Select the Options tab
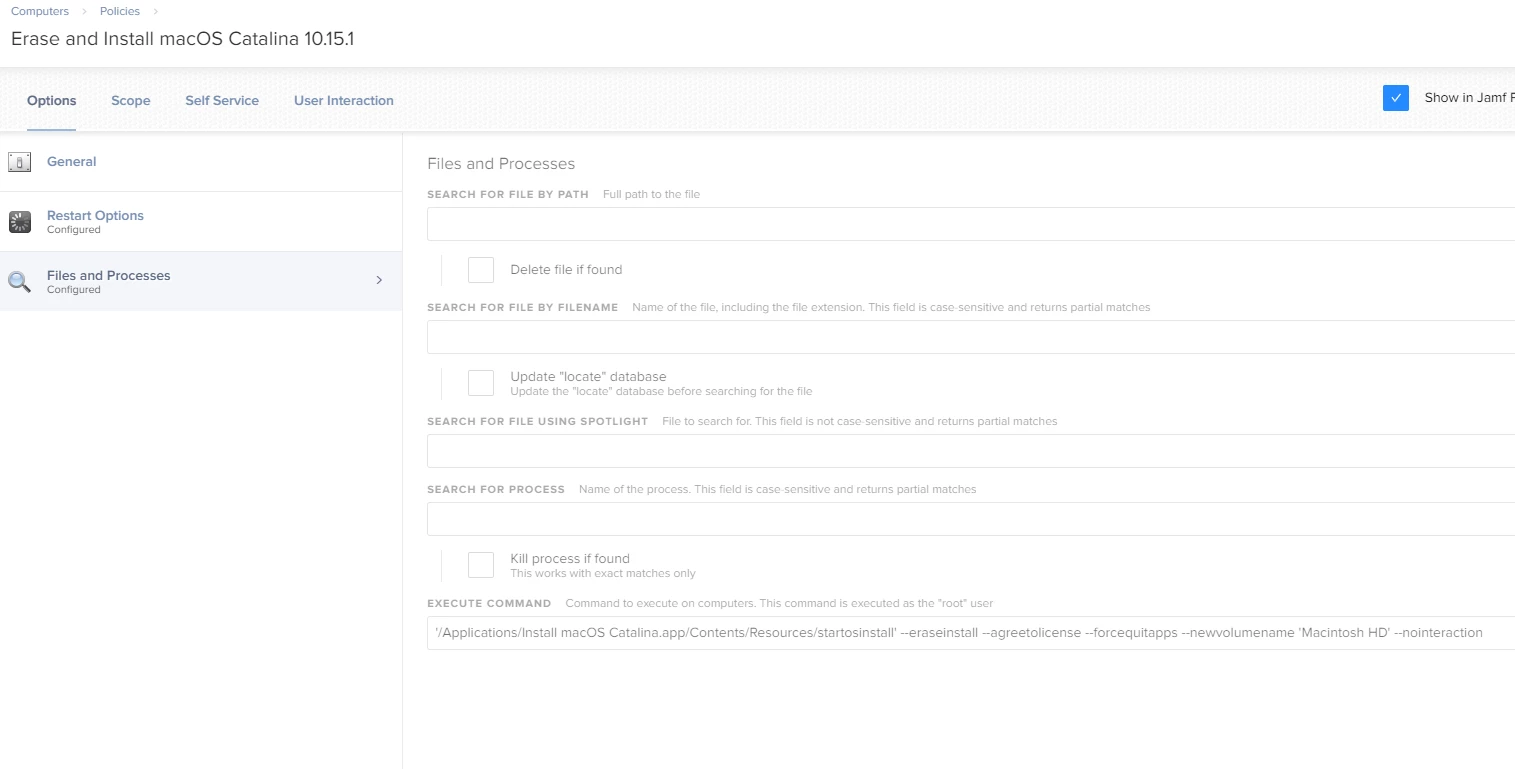This screenshot has width=1515, height=769. (x=52, y=101)
